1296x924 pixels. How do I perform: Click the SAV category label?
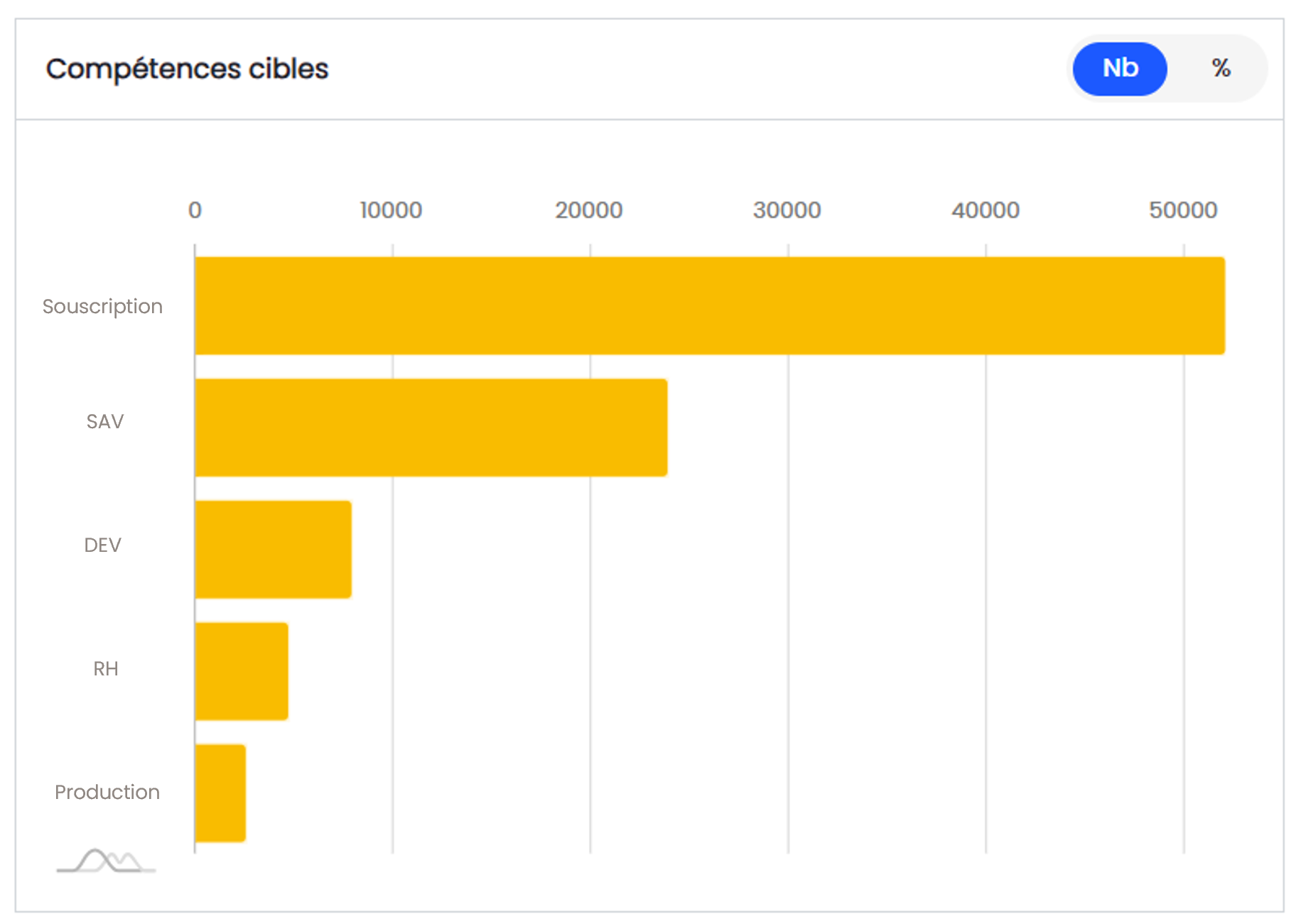click(x=105, y=422)
